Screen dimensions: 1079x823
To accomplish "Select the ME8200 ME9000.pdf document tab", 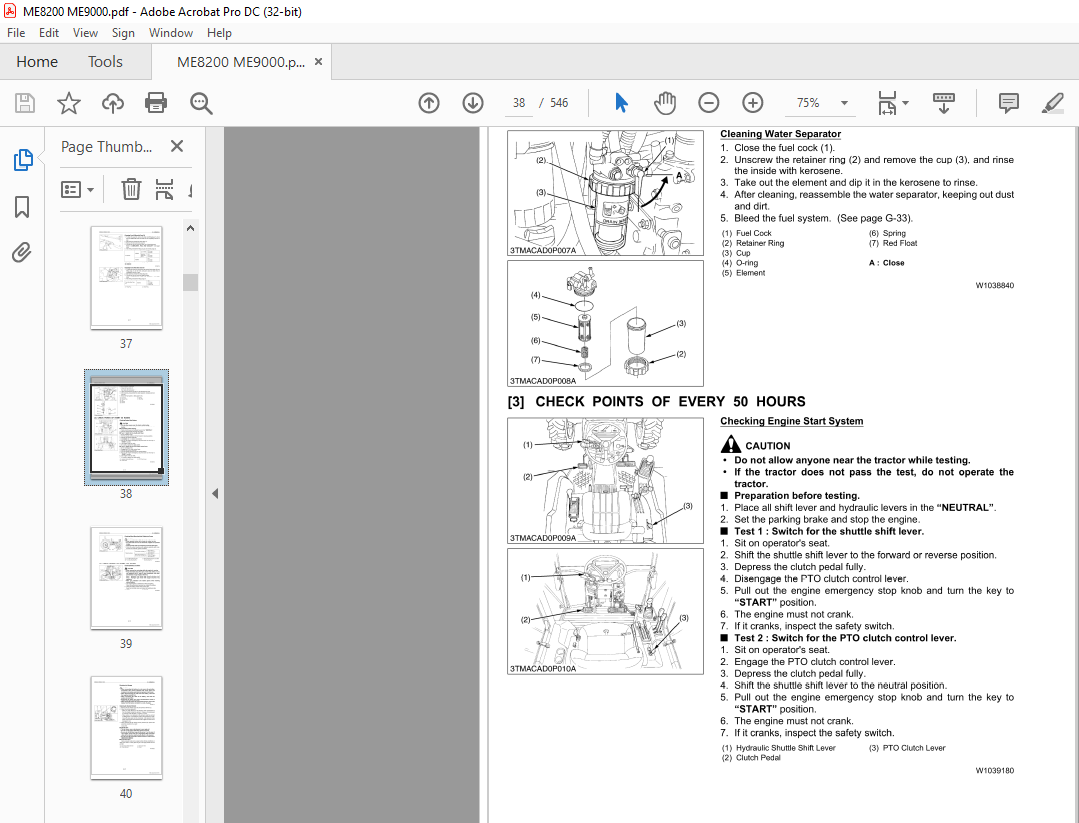I will [x=241, y=62].
